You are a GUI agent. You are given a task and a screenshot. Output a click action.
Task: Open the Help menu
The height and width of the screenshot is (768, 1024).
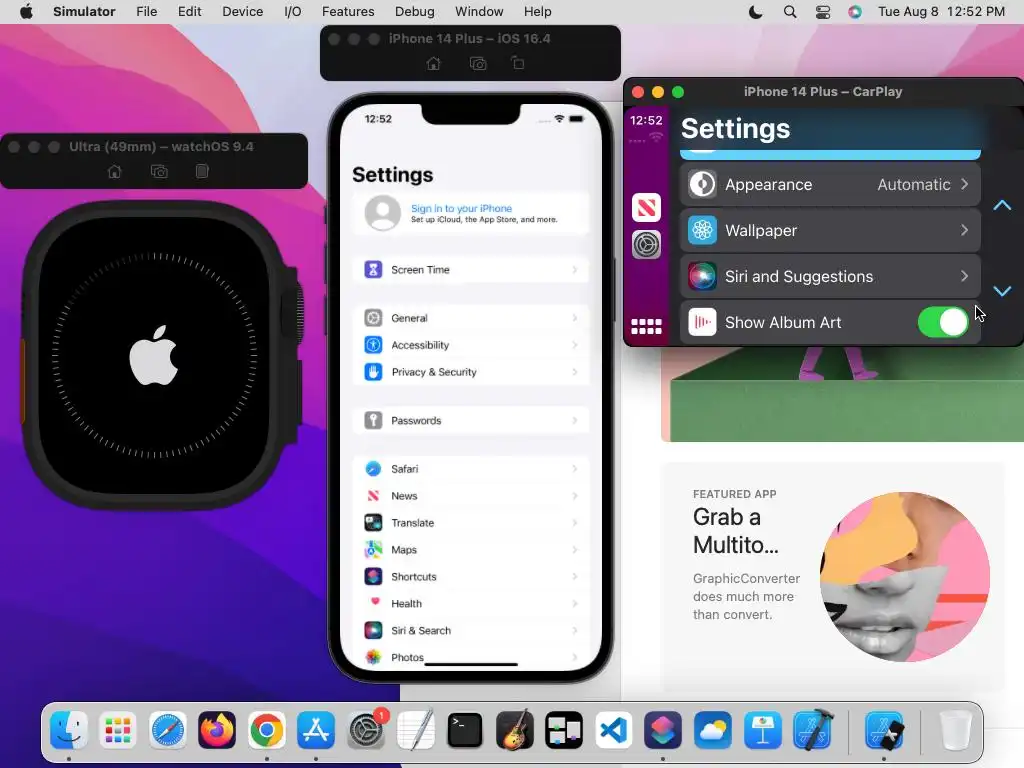537,12
